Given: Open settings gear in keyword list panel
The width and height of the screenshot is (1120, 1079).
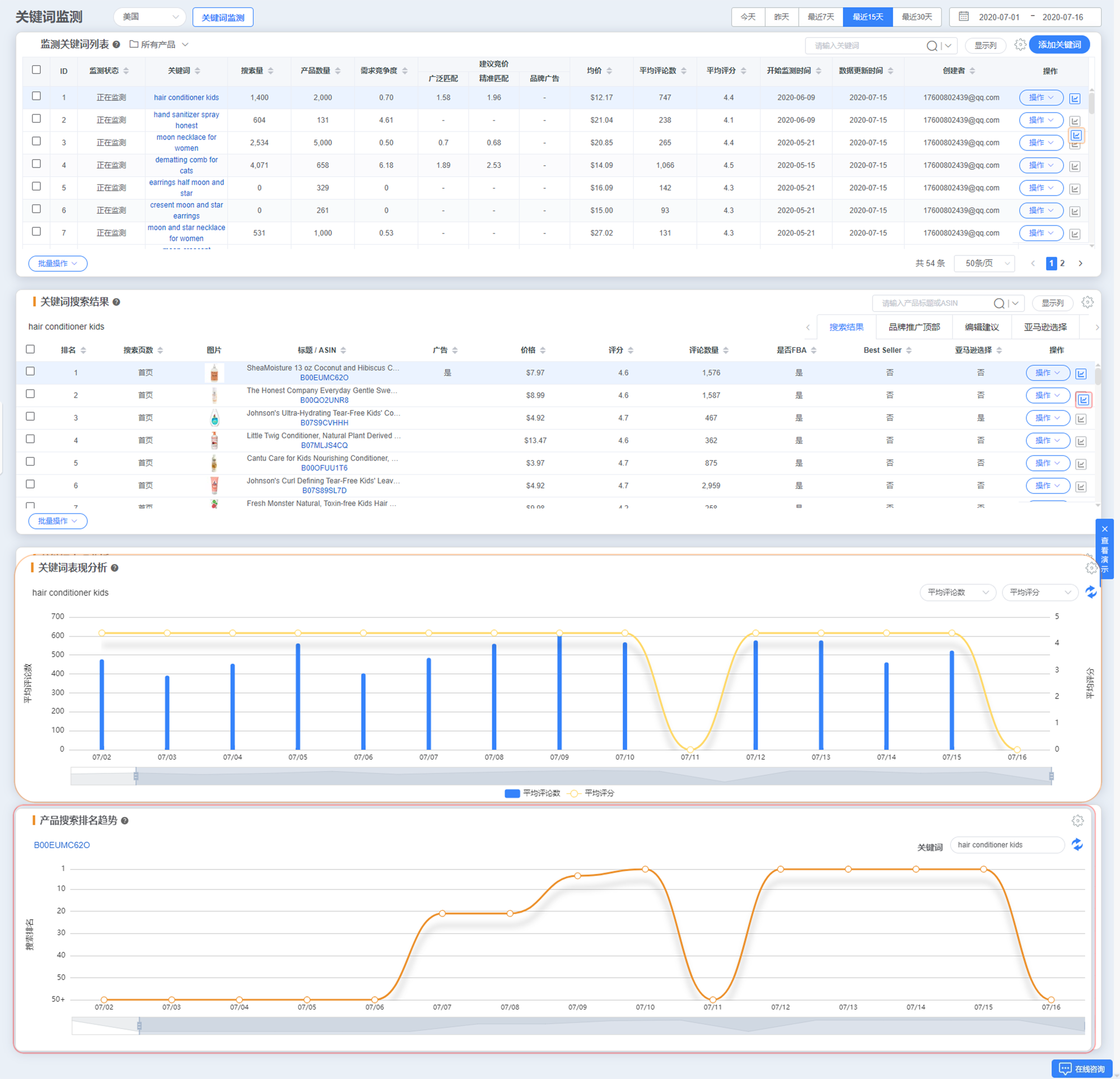Looking at the screenshot, I should [1020, 45].
